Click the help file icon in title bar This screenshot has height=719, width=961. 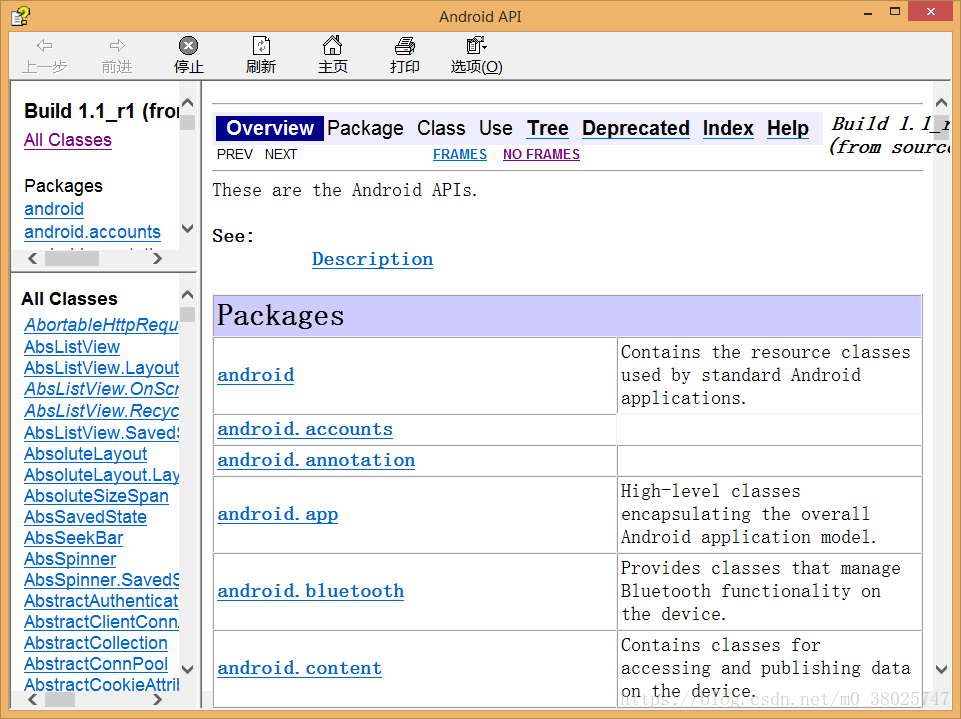click(x=20, y=15)
